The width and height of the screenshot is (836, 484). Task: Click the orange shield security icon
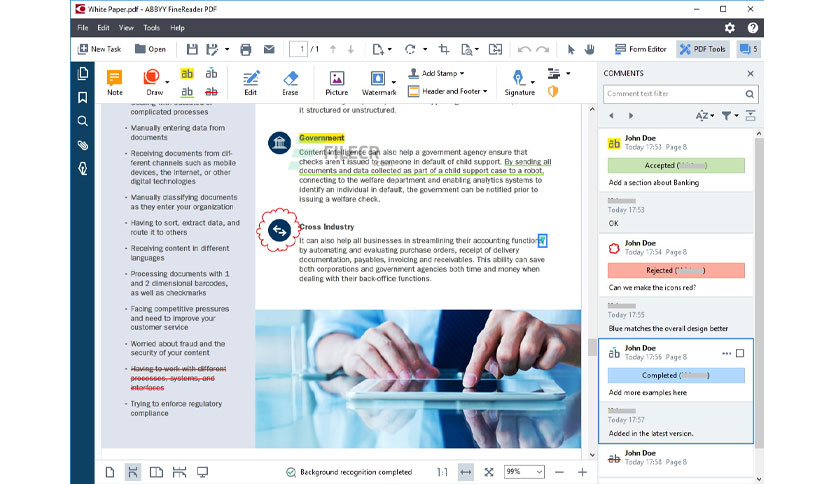pos(553,92)
